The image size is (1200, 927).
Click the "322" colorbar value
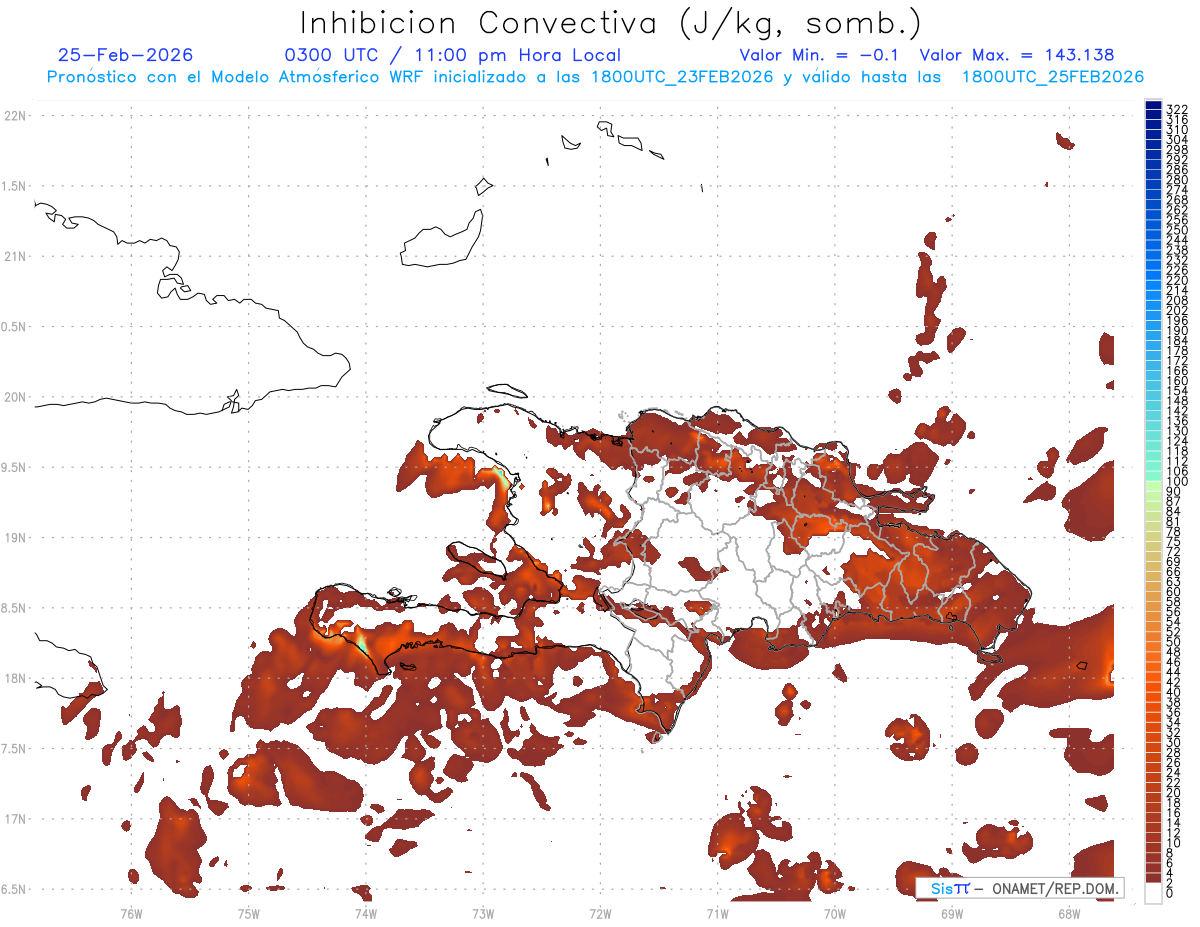pos(1176,109)
